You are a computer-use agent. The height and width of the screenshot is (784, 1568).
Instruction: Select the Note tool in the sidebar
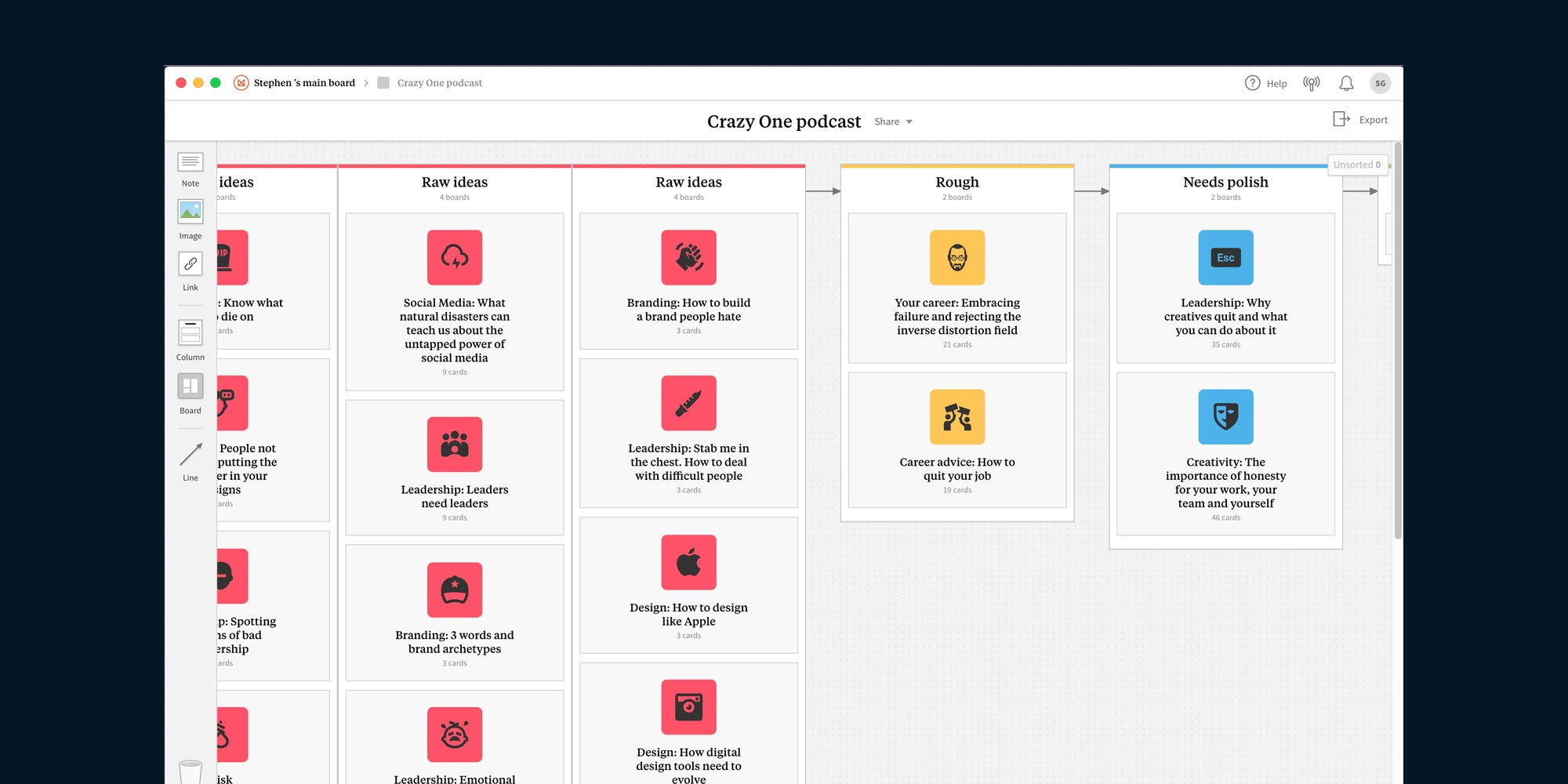tap(191, 169)
